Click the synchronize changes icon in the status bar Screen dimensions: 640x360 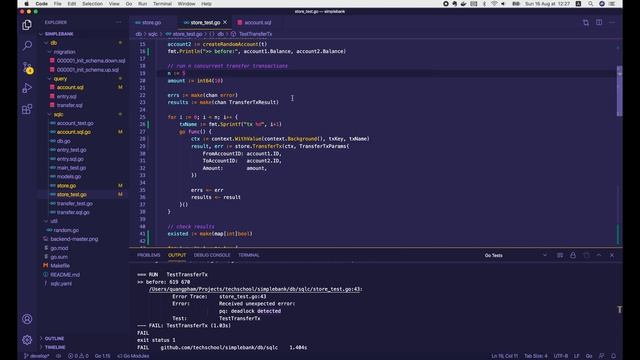(x=58, y=356)
